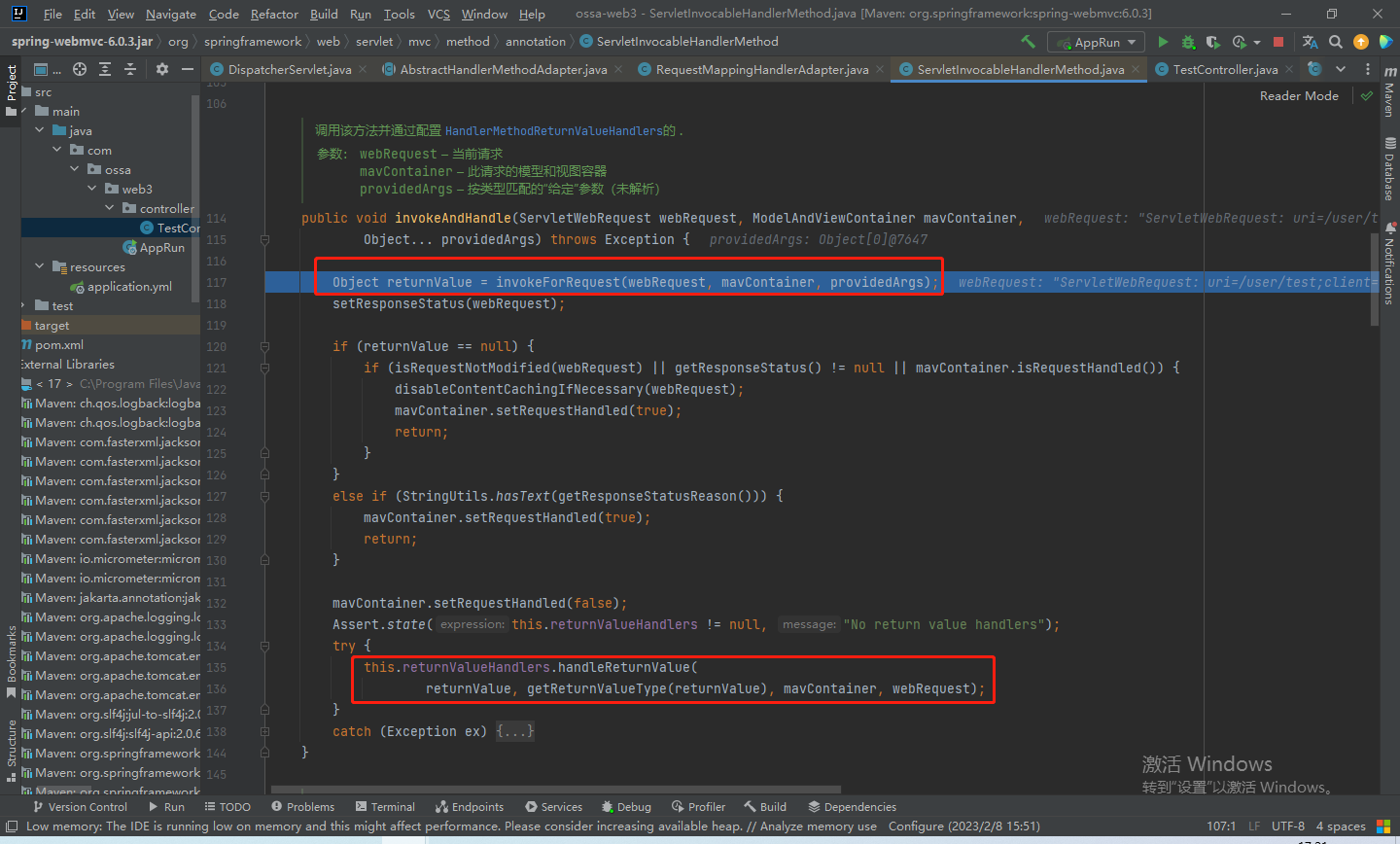
Task: Close the DispatcherServlet.java tab
Action: click(364, 70)
